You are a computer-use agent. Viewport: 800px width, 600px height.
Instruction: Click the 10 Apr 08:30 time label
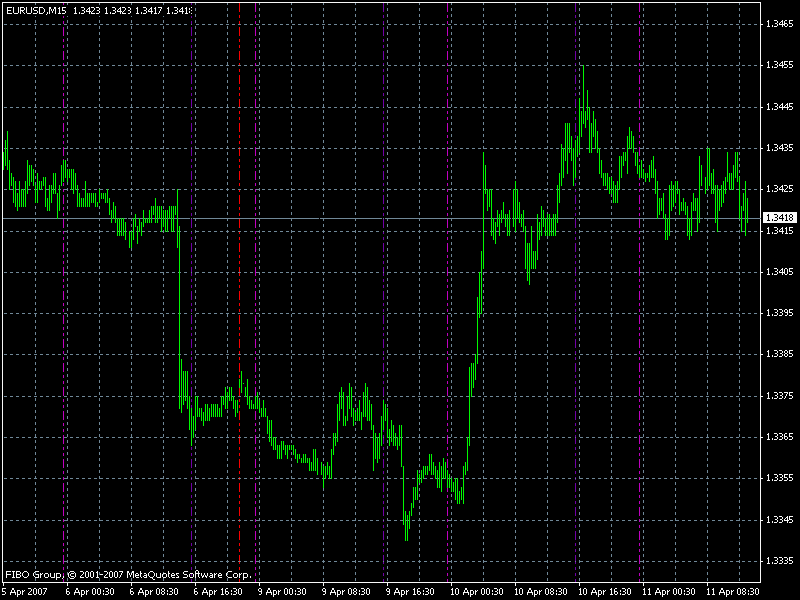[541, 592]
